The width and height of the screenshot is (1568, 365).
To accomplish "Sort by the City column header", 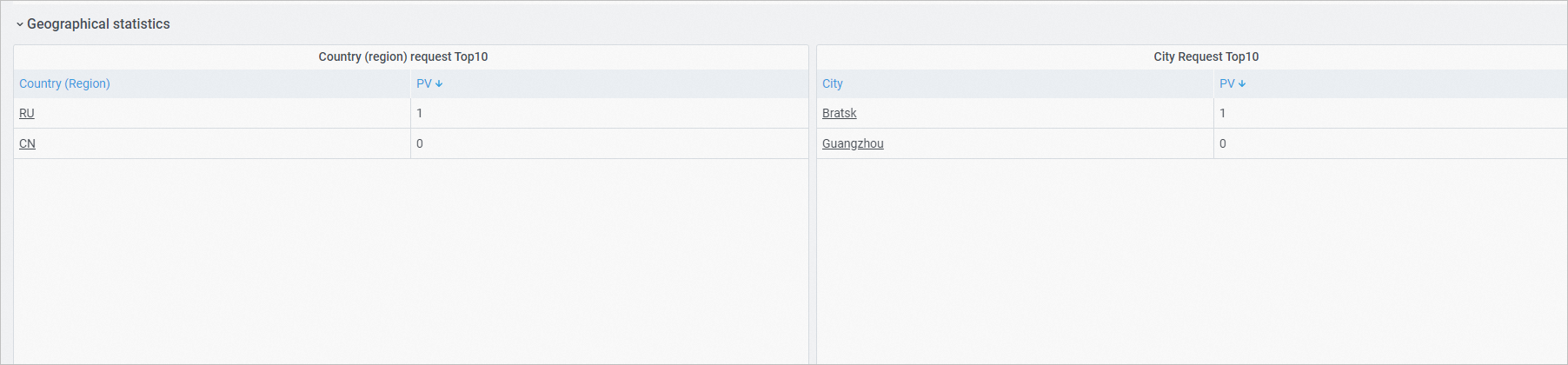I will tap(833, 83).
